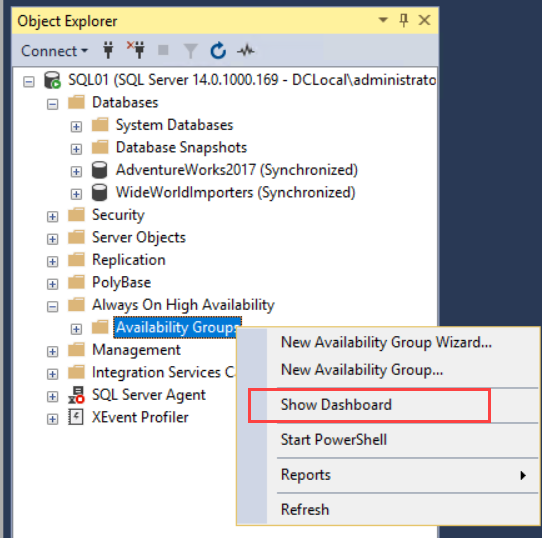Screen dimensions: 542x538
Task: Collapse Always On High Availability folder
Action: point(53,307)
